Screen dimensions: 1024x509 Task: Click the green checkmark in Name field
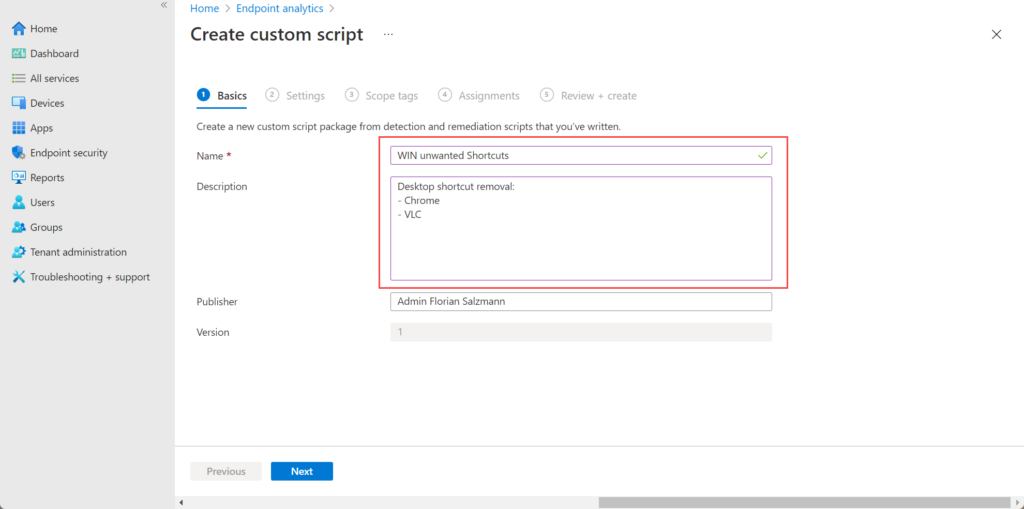point(761,156)
